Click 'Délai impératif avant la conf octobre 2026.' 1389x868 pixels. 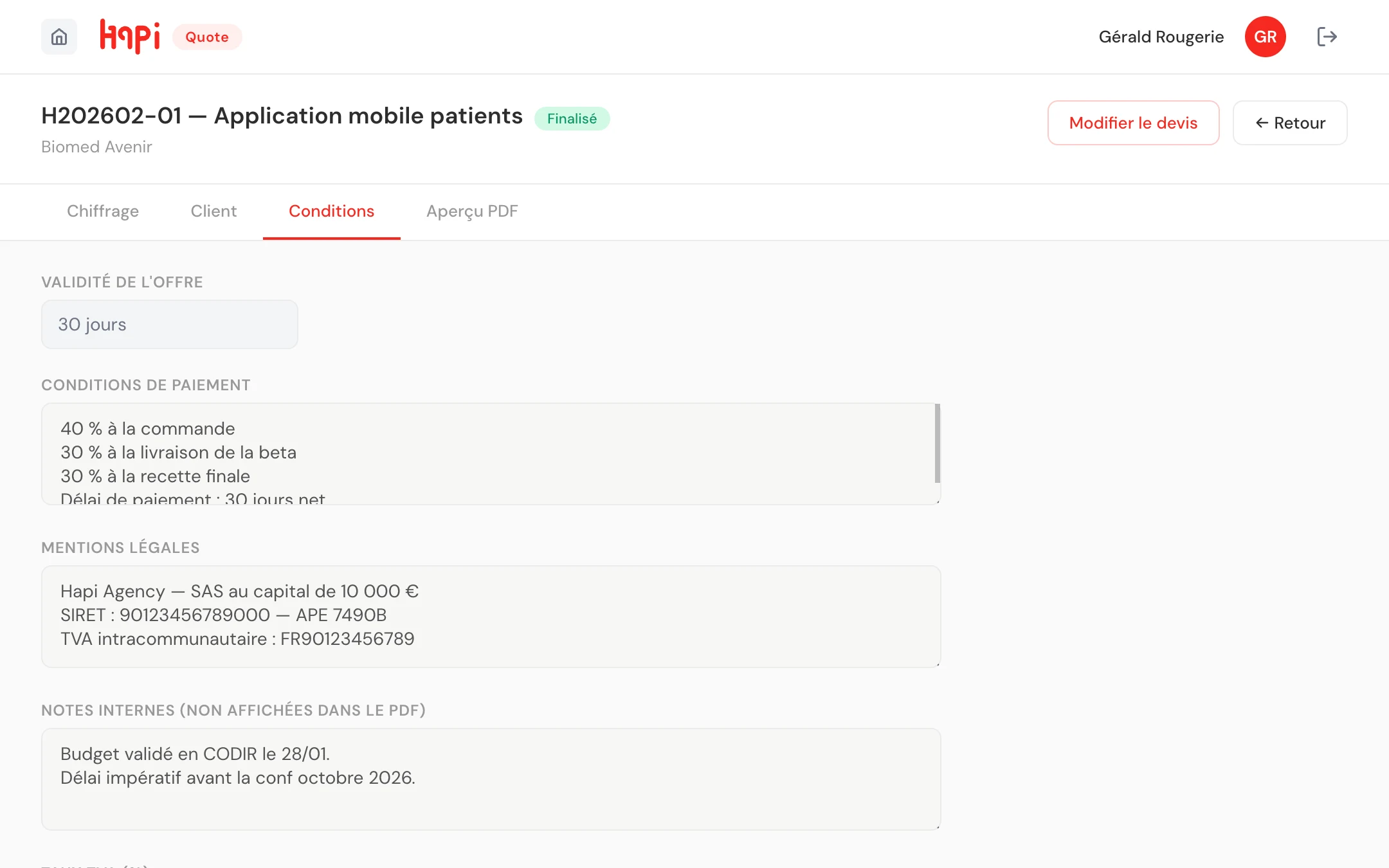pos(238,777)
